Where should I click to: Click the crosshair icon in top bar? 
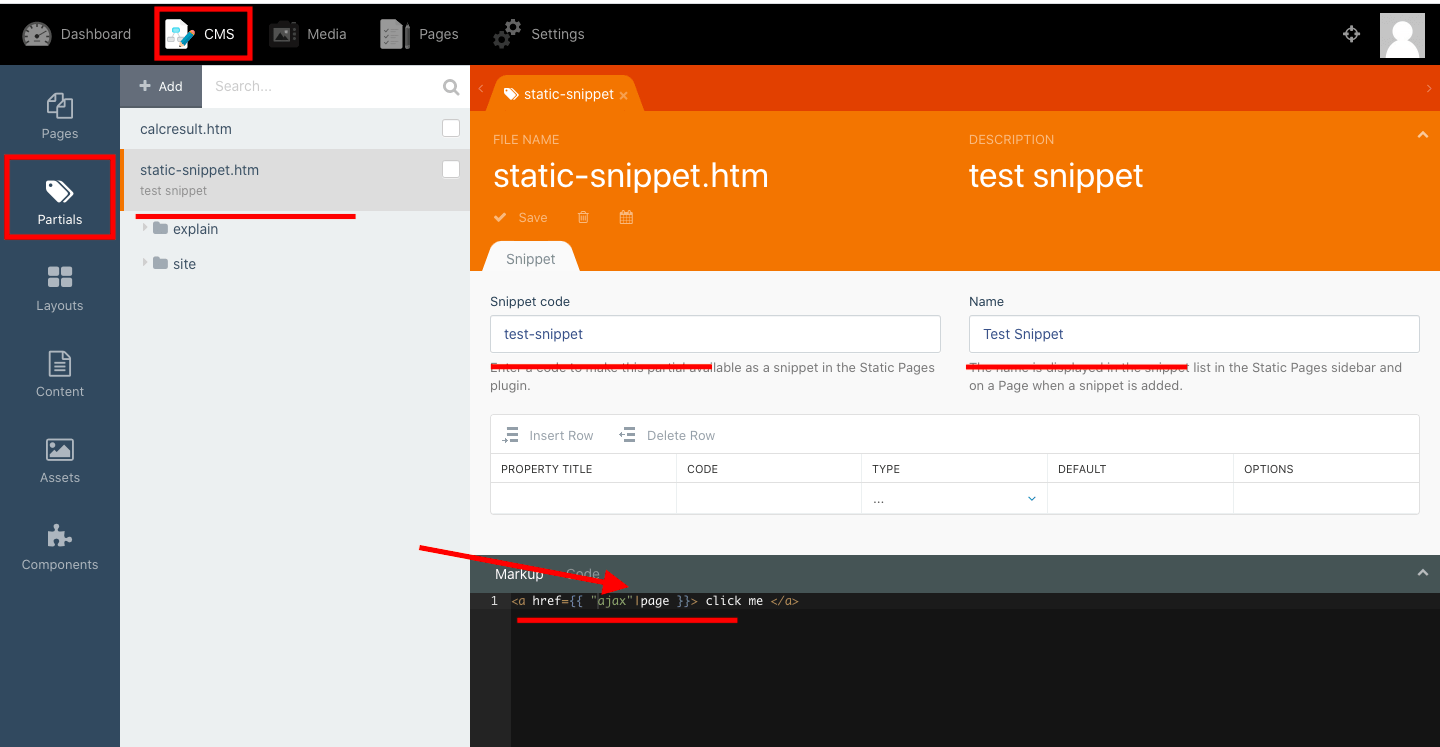coord(1351,34)
